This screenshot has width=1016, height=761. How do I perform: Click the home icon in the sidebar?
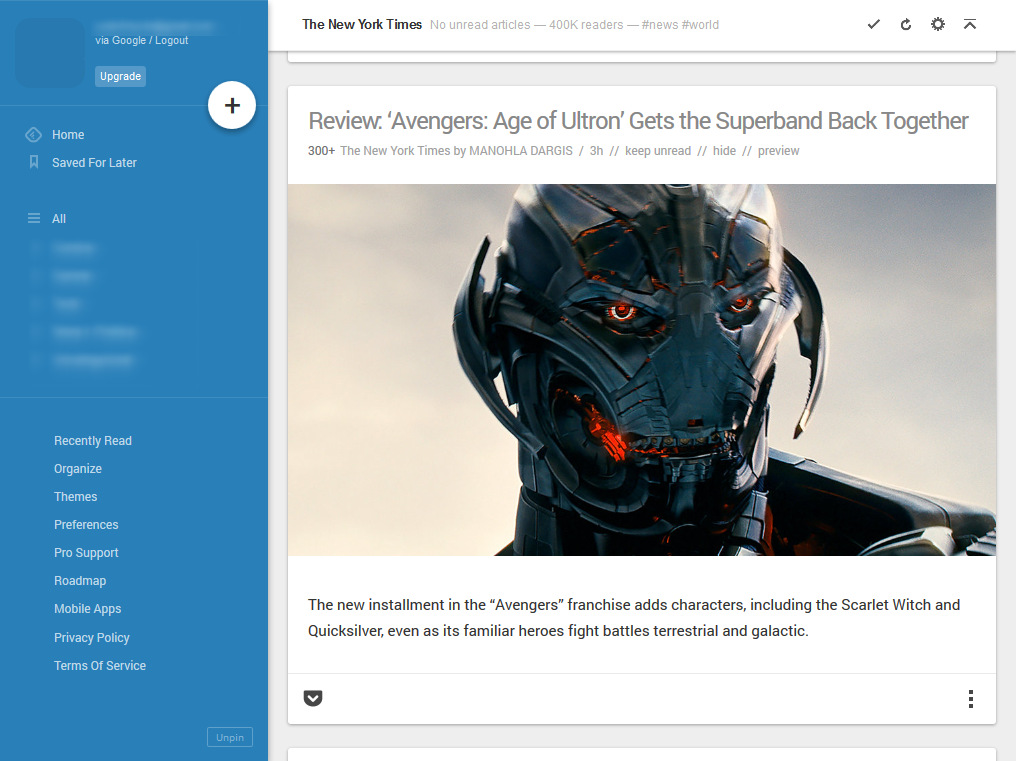34,134
